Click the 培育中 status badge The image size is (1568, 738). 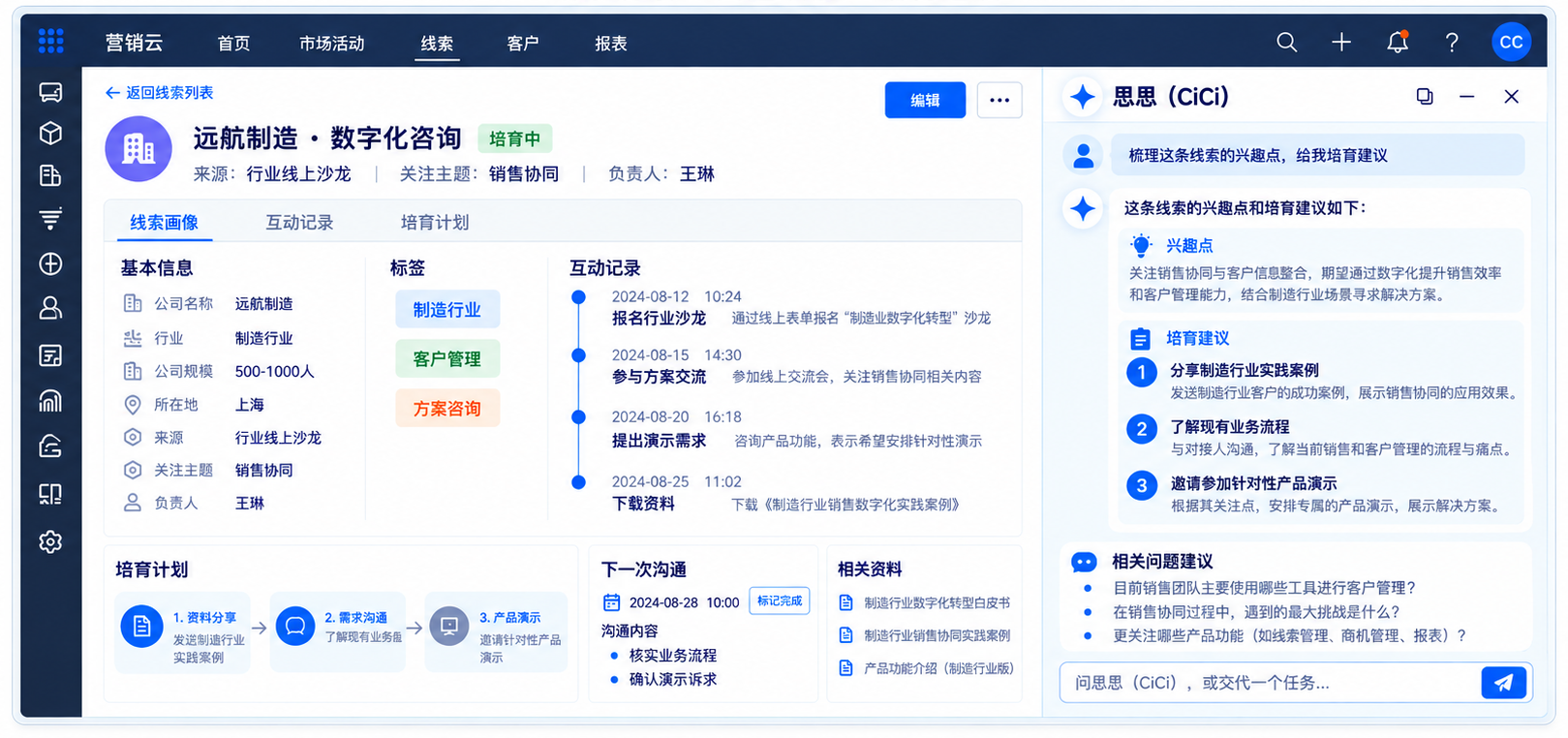[x=515, y=138]
